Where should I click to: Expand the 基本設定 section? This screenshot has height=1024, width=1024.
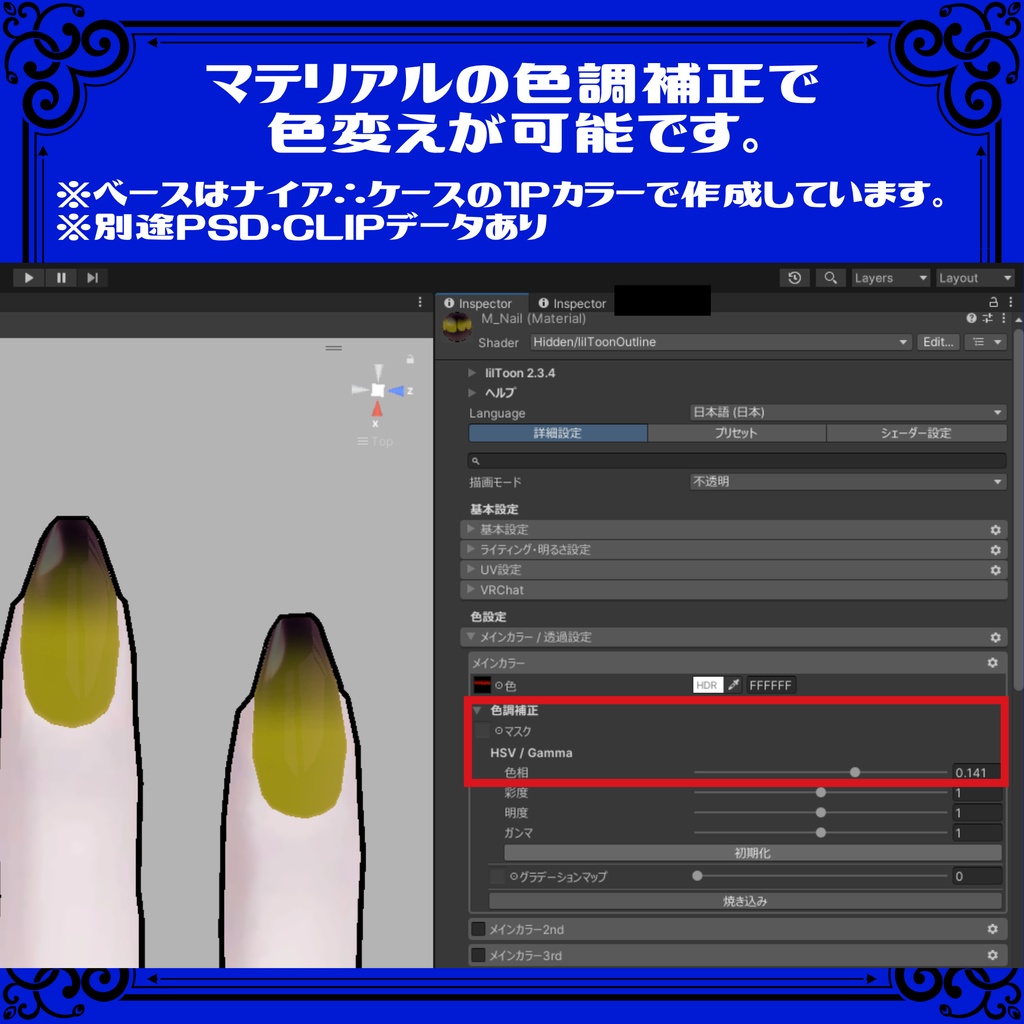click(734, 530)
